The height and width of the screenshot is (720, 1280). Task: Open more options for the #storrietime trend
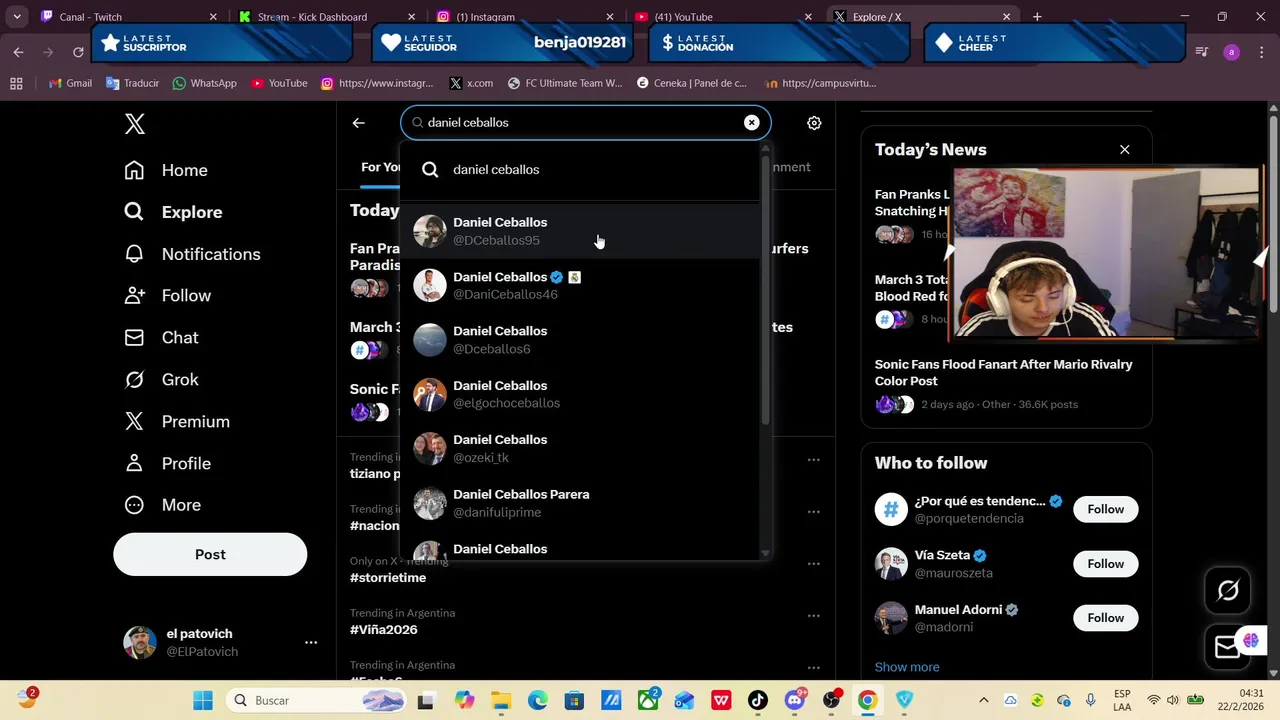(814, 563)
